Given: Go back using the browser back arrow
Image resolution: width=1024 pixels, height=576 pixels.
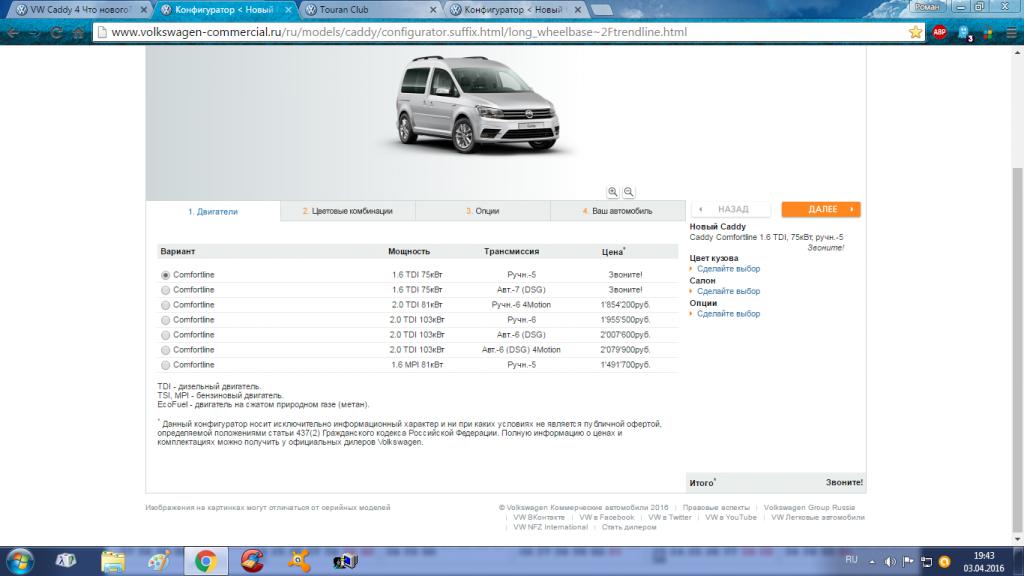Looking at the screenshot, I should (x=13, y=32).
